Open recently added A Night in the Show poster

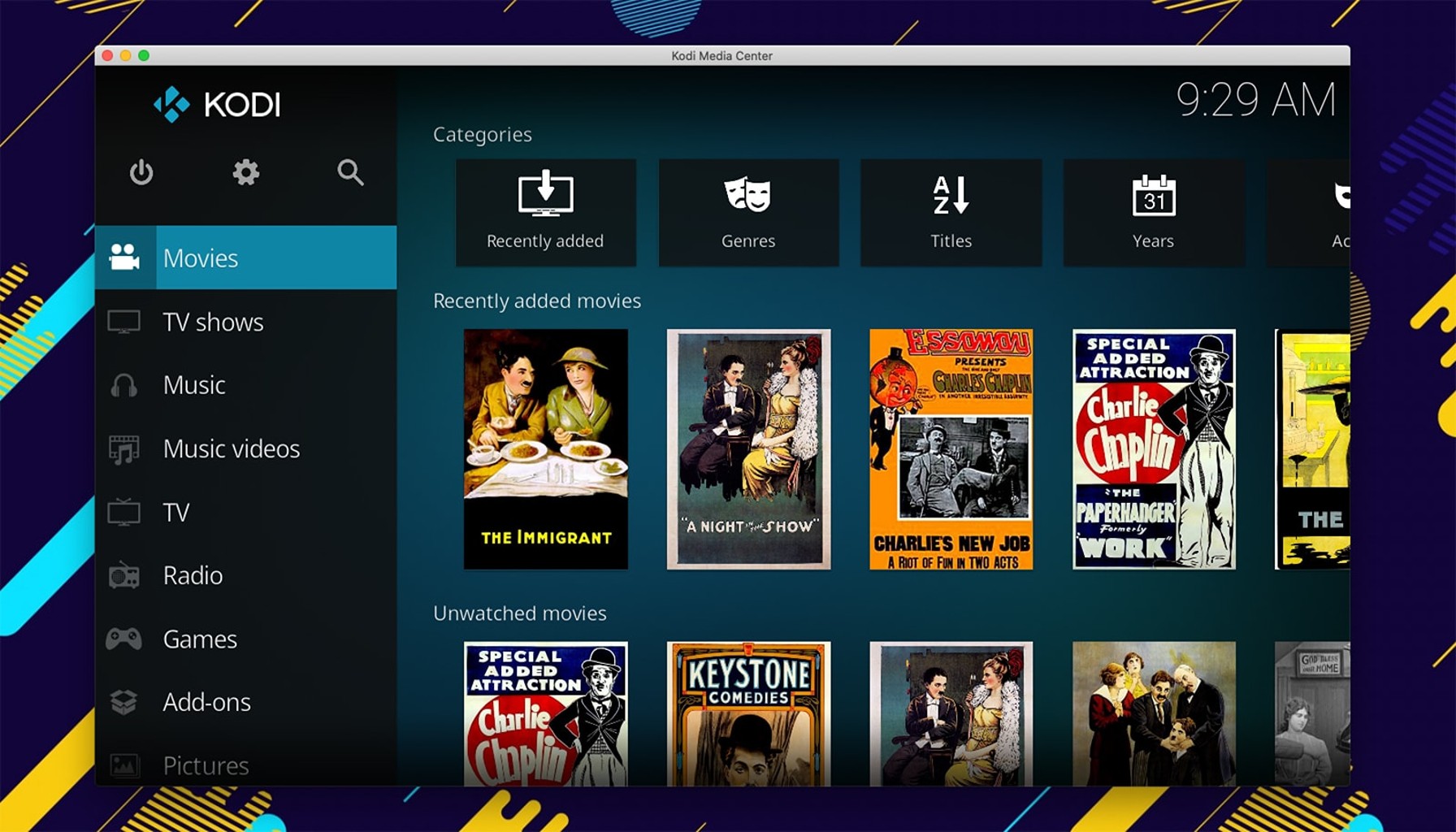748,448
